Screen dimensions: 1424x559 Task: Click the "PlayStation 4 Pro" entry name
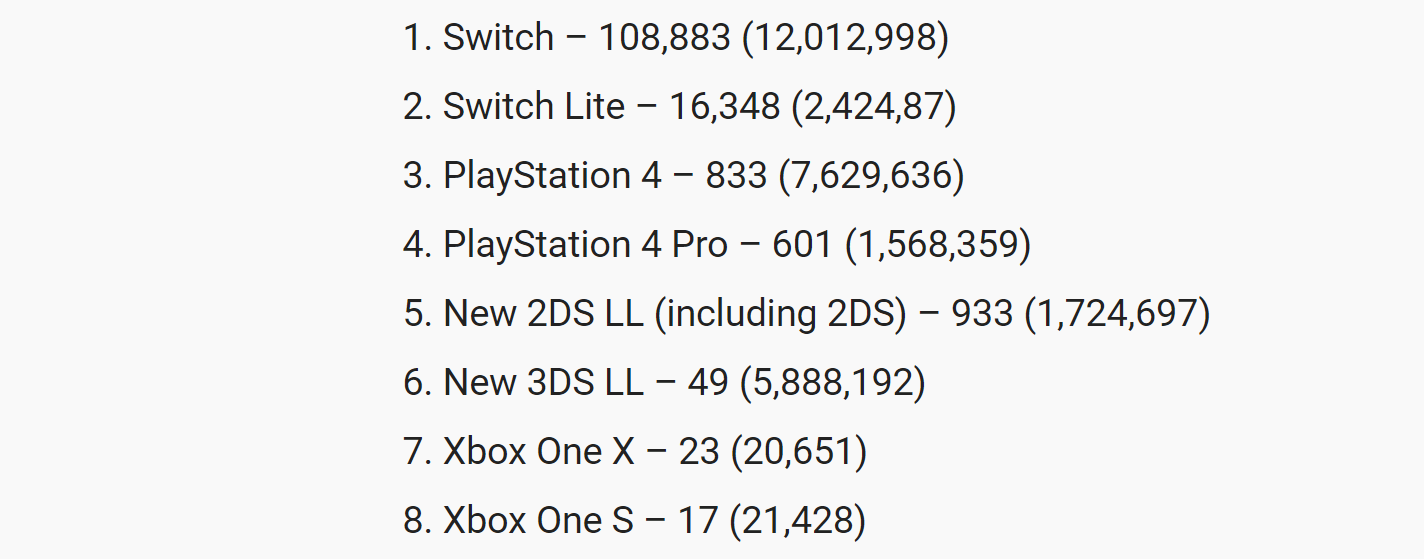point(585,244)
